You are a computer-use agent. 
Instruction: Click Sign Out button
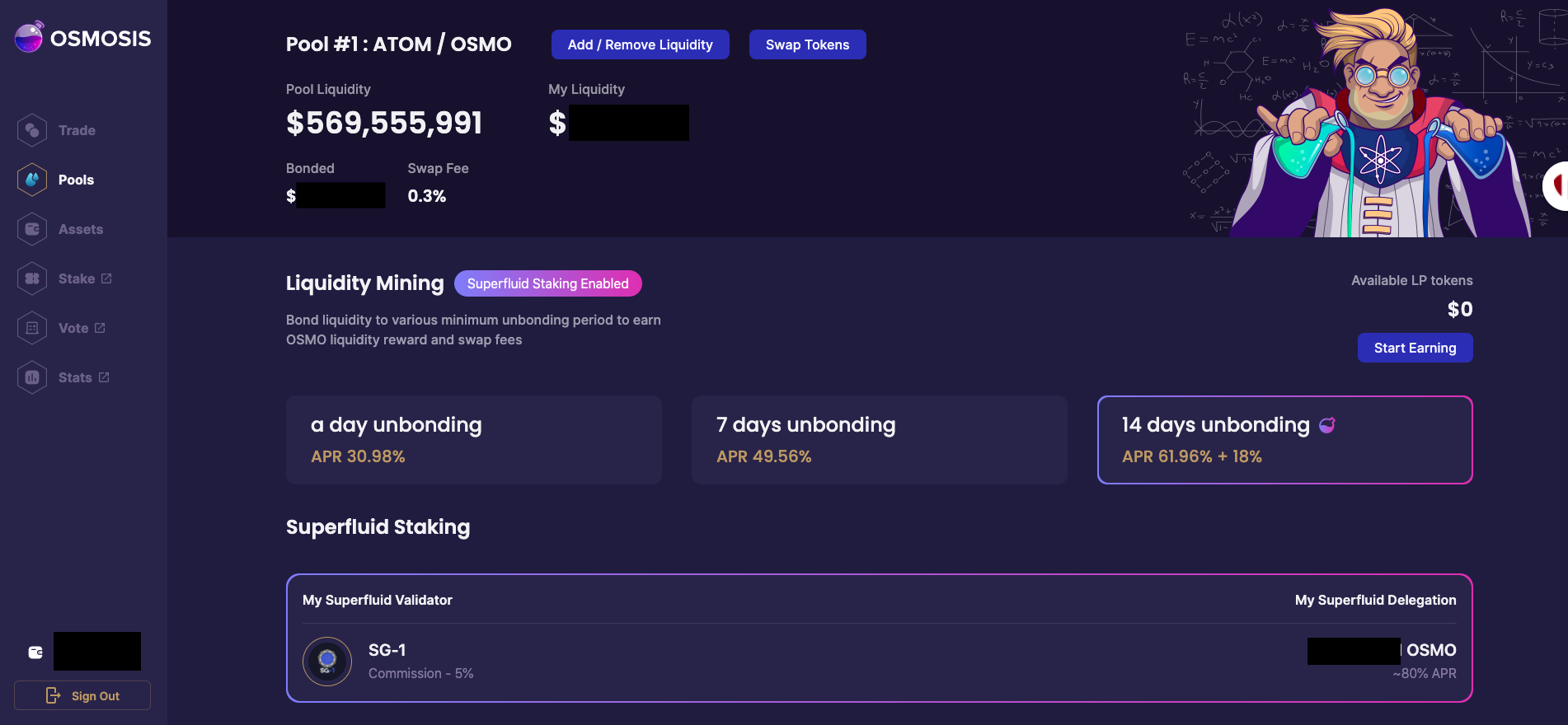coord(82,695)
